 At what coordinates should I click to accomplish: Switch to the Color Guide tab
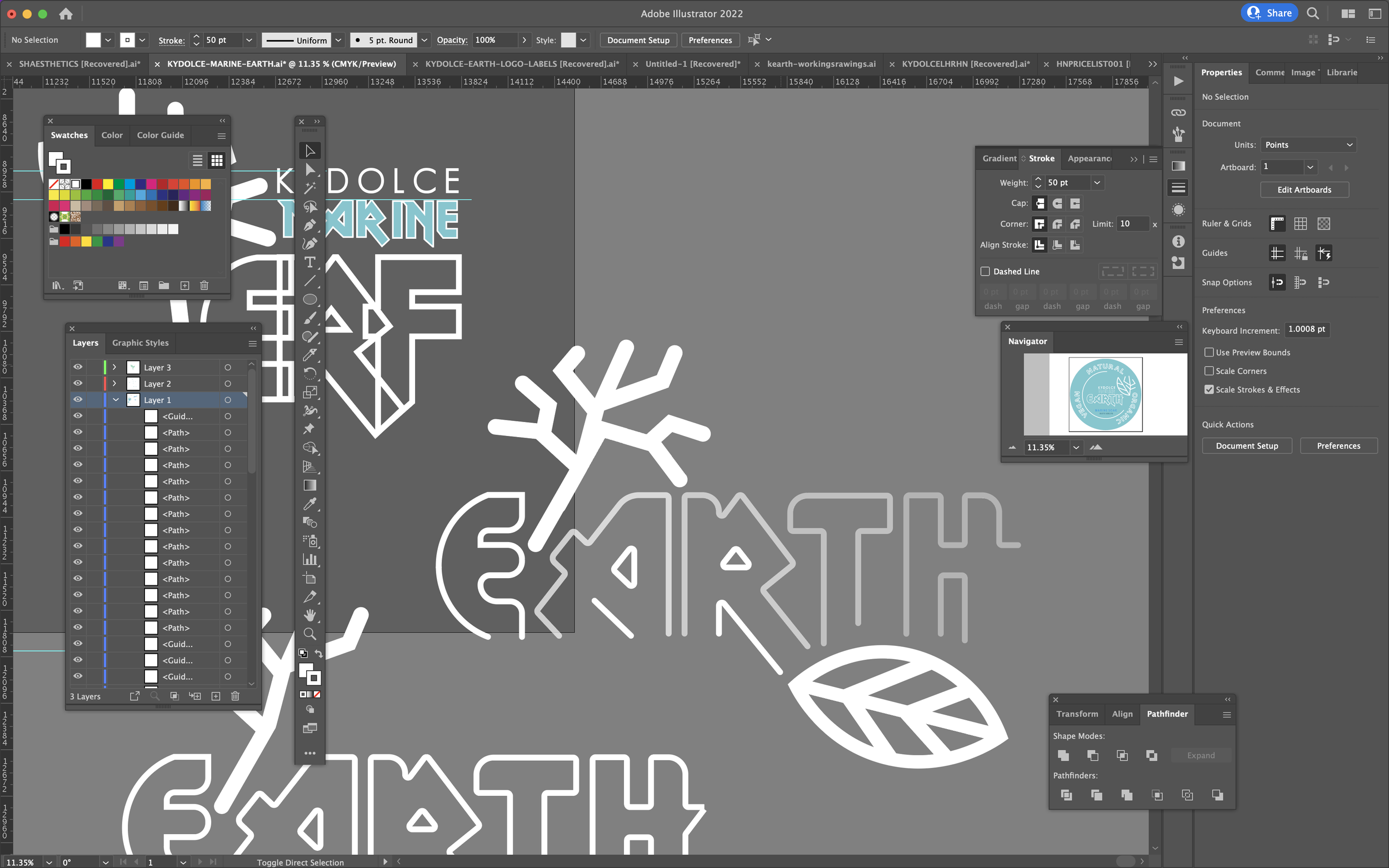coord(160,135)
